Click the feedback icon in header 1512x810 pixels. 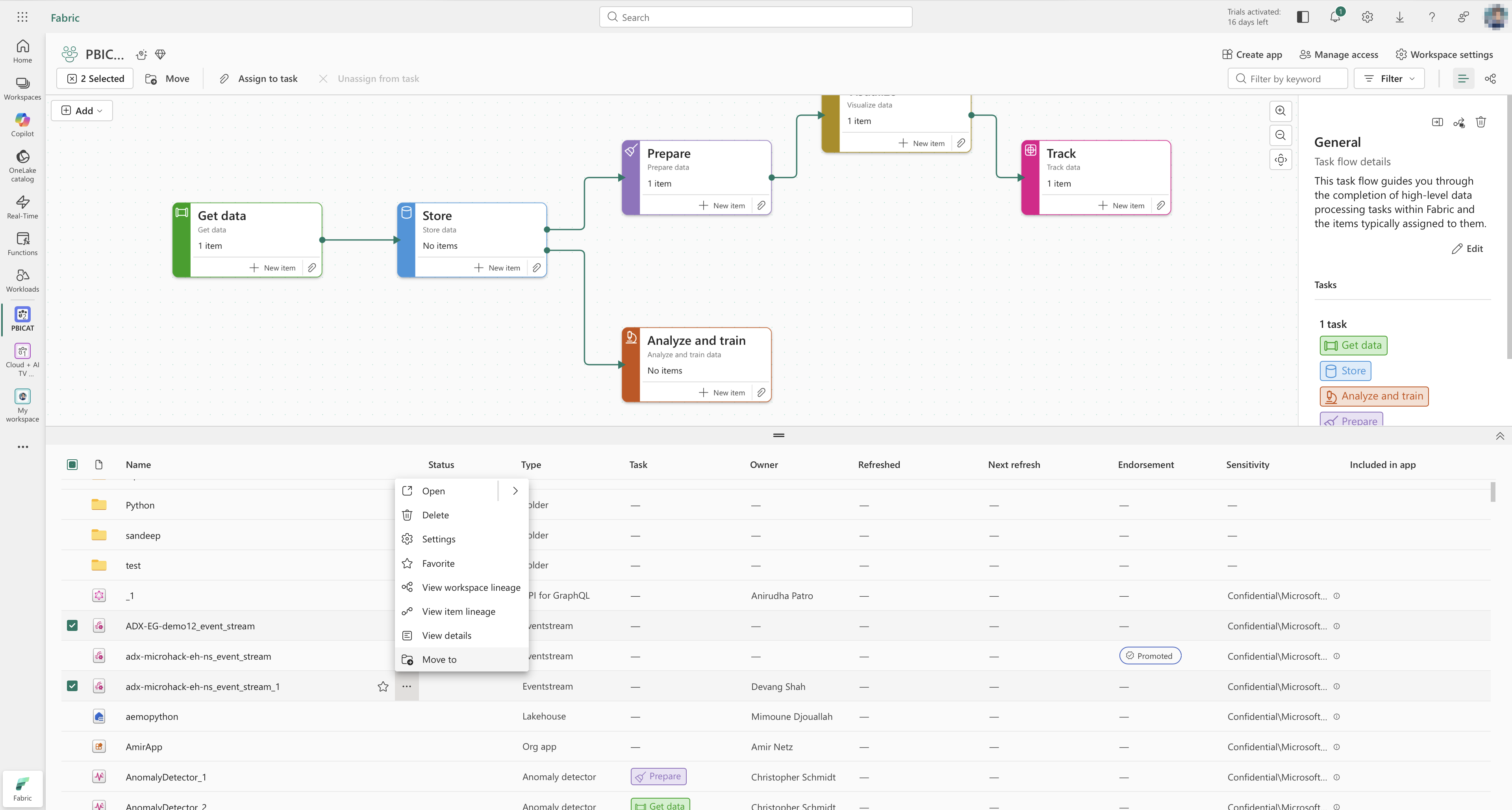(x=1463, y=17)
